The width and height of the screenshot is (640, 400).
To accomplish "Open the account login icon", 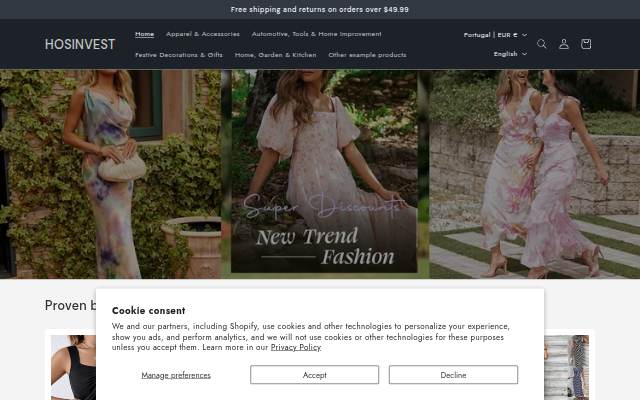I will click(564, 44).
